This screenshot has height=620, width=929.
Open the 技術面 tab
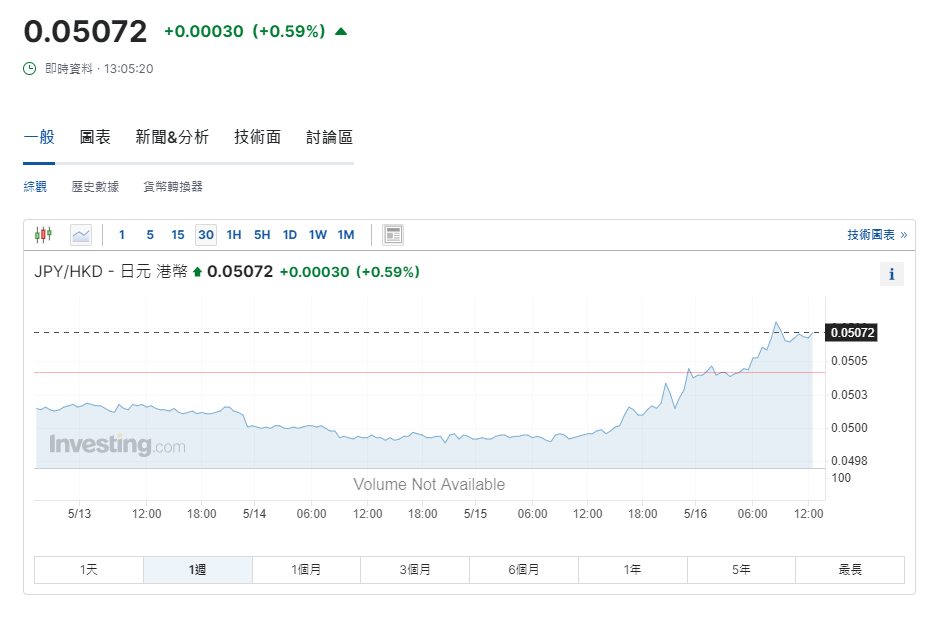pyautogui.click(x=256, y=137)
